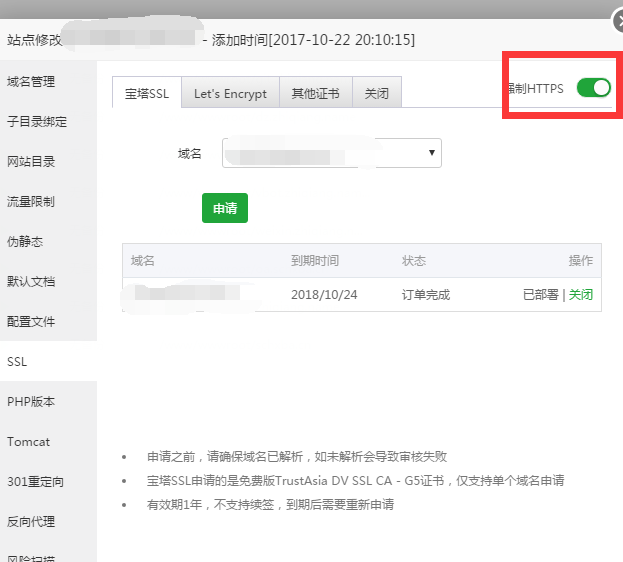Select the 其他证书 tab

pyautogui.click(x=315, y=93)
